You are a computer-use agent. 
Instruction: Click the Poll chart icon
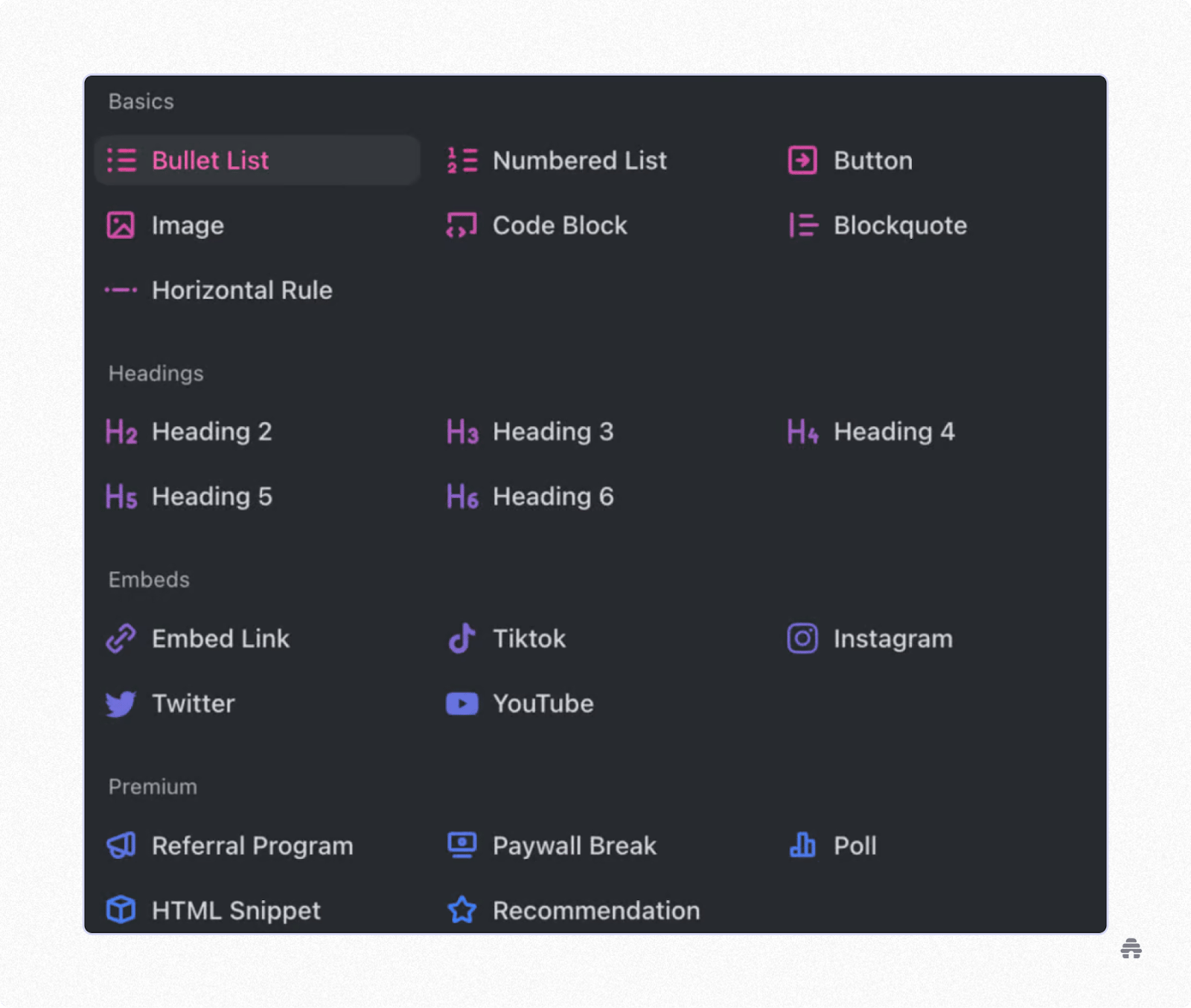tap(802, 845)
